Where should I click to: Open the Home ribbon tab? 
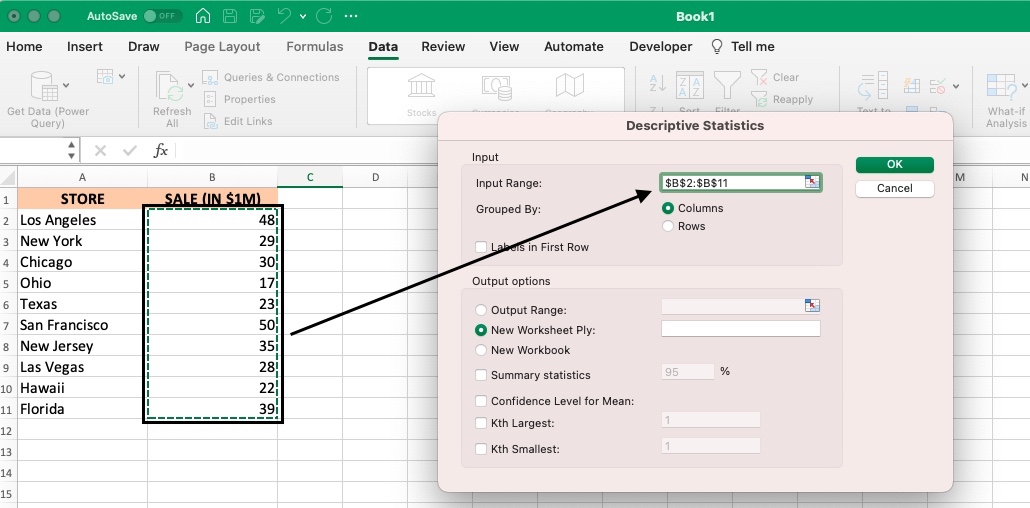(24, 47)
